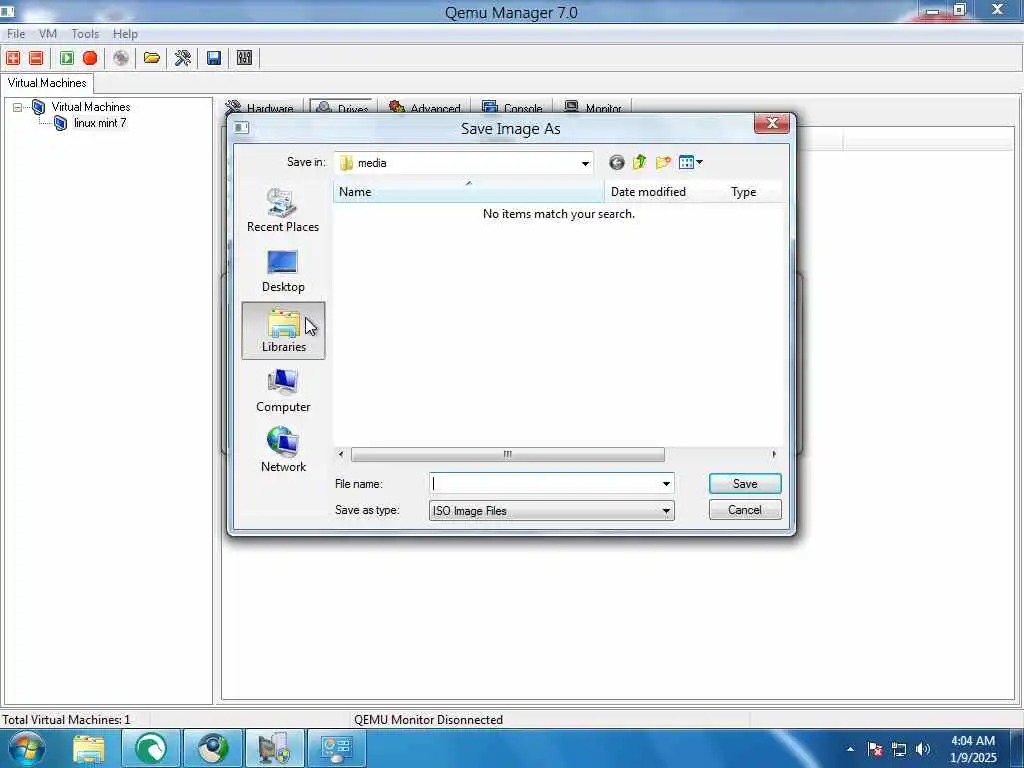This screenshot has height=768, width=1024.
Task: Open File Explorer from the taskbar
Action: pos(88,749)
